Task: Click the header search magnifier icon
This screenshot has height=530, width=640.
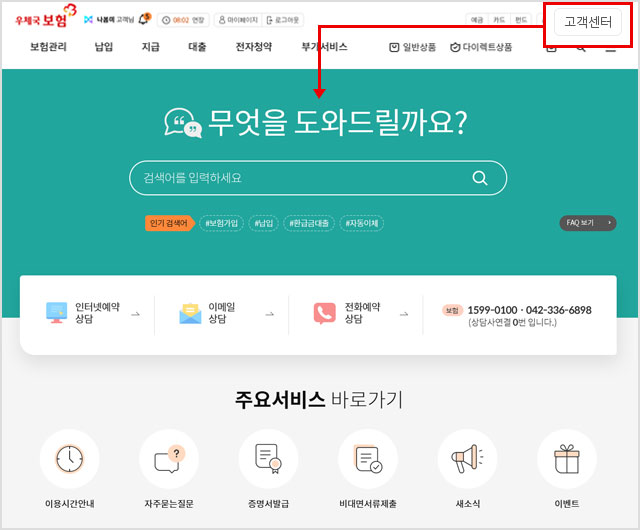Action: pos(581,48)
